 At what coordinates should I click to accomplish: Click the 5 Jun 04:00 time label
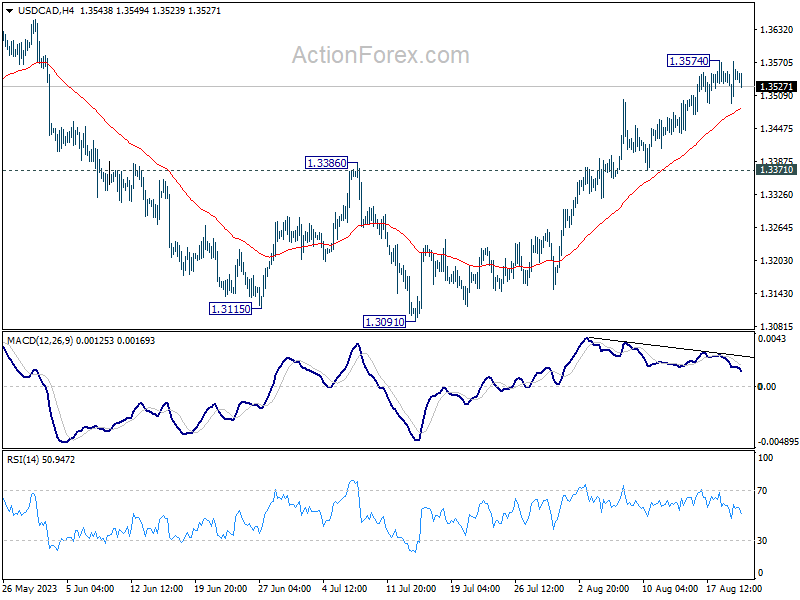[x=90, y=589]
